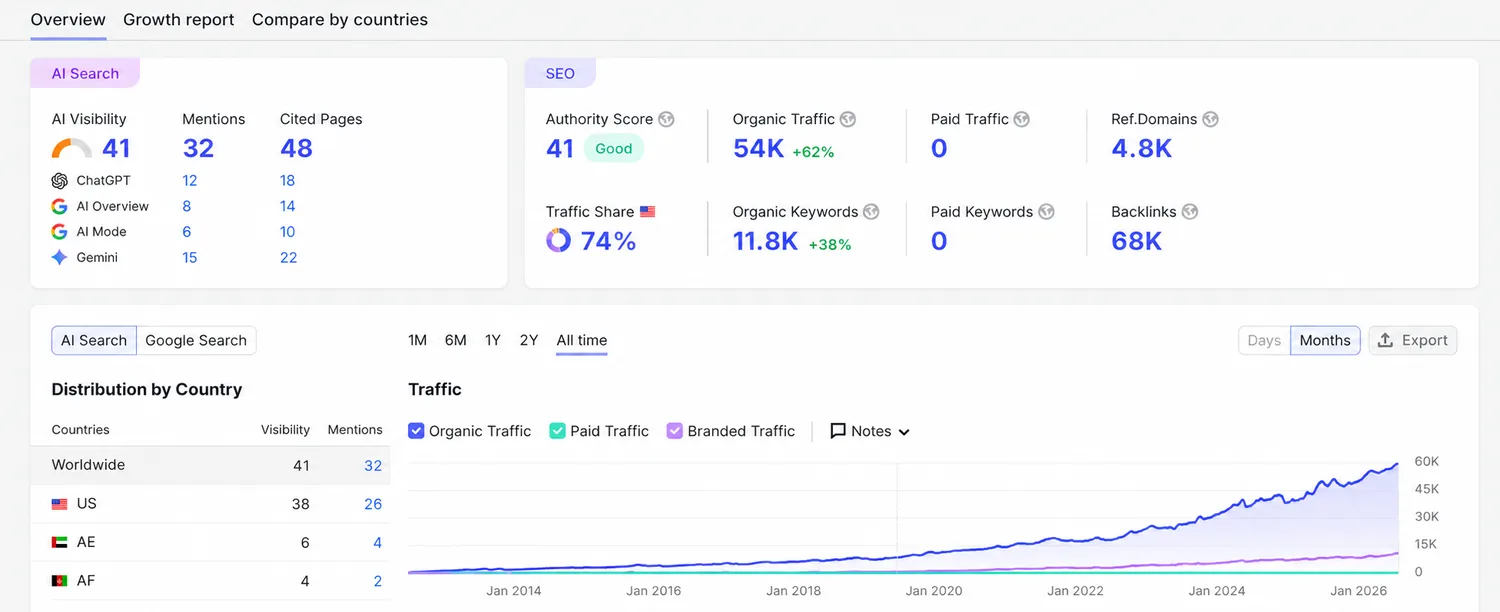Viewport: 1500px width, 612px height.
Task: Click the upload arrow icon in Export
Action: point(1385,340)
